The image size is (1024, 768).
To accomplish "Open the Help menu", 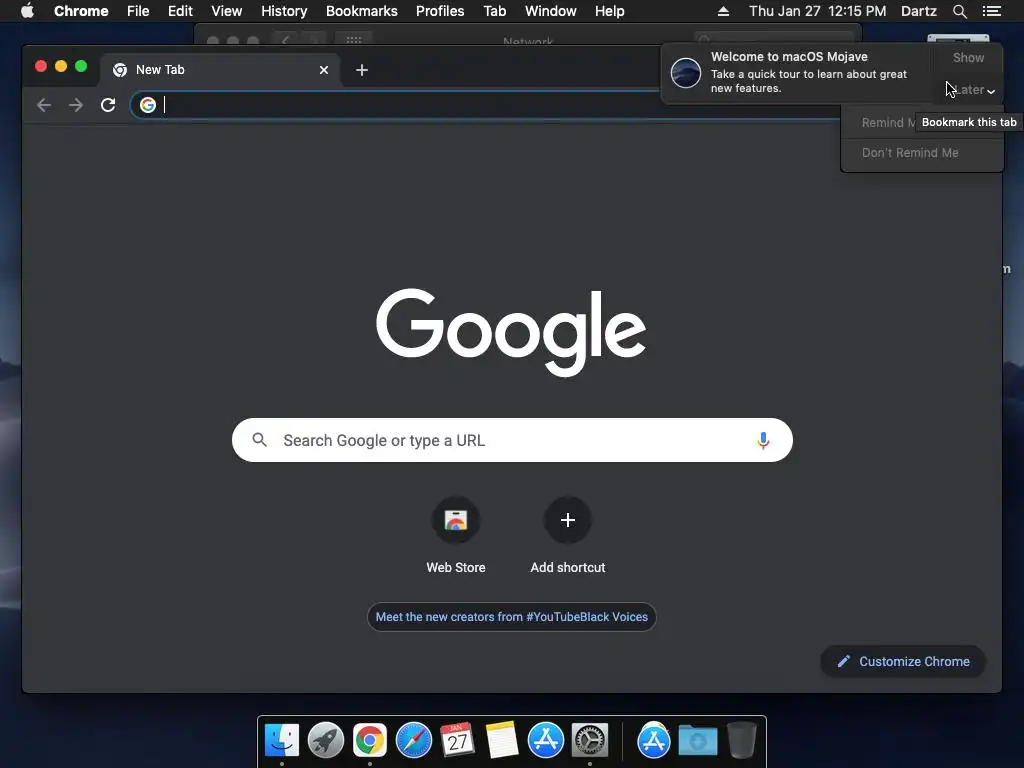I will (609, 11).
